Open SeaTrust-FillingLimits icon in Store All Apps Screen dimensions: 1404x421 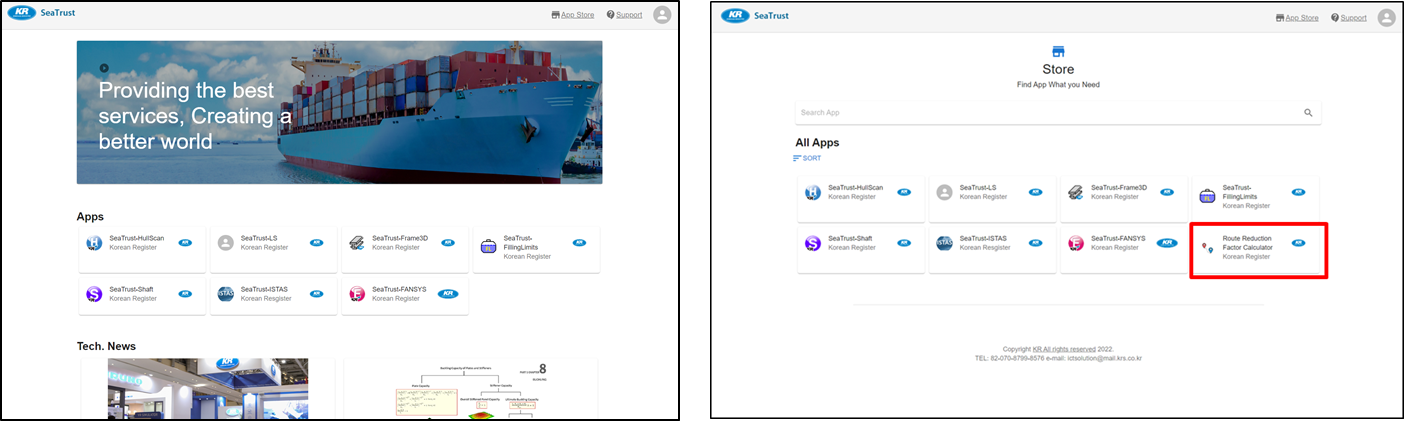[x=1207, y=196]
